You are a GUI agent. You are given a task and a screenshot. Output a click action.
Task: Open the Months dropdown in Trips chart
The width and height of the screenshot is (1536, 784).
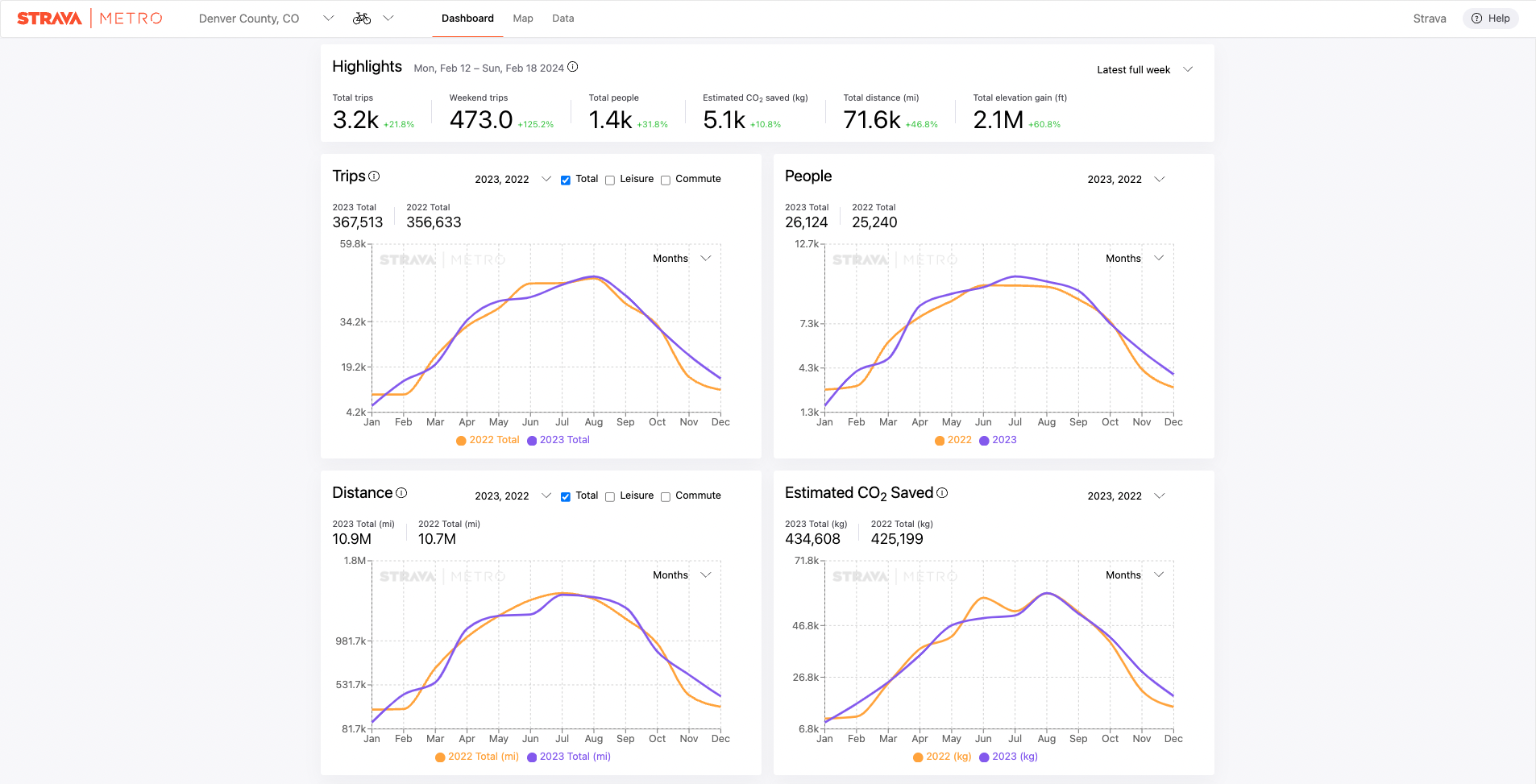point(682,258)
